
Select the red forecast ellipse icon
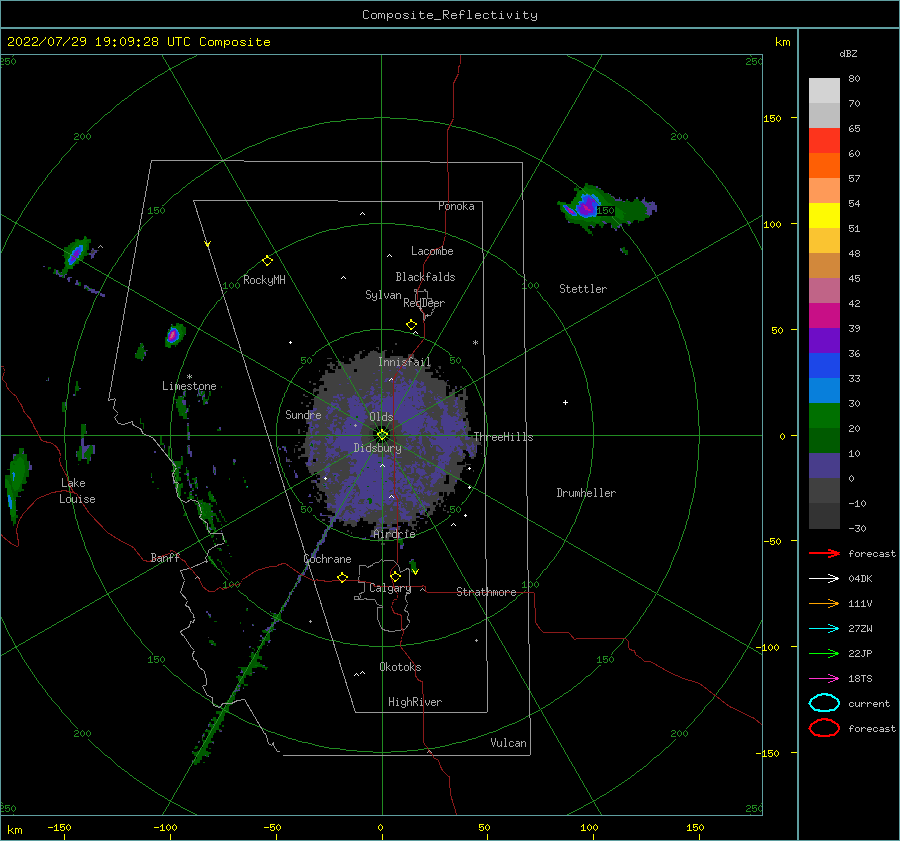coord(824,728)
